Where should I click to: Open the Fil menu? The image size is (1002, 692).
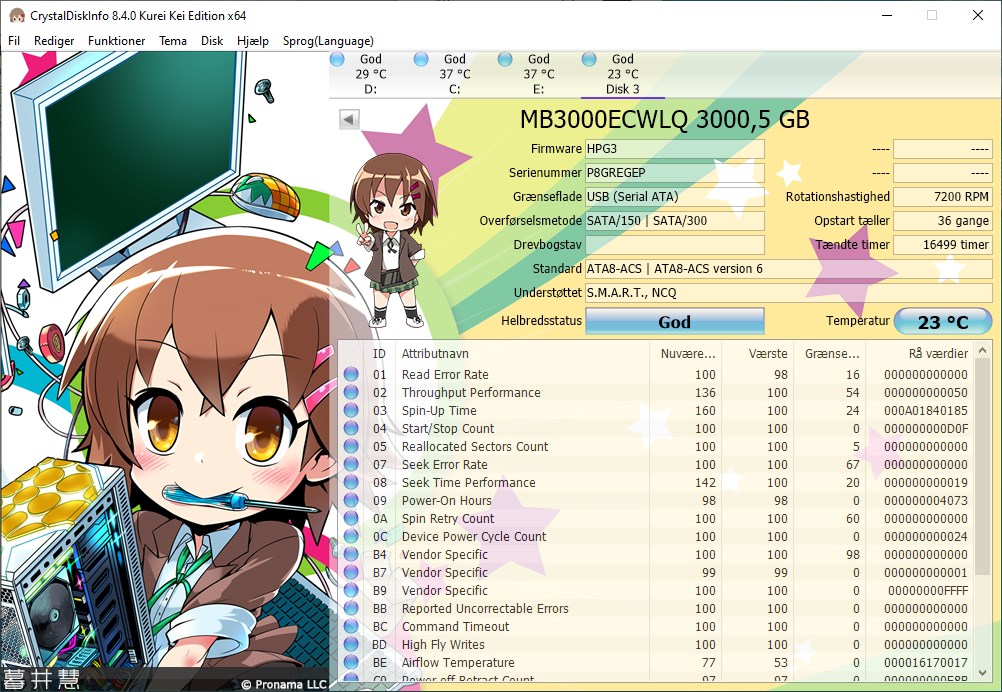(14, 41)
